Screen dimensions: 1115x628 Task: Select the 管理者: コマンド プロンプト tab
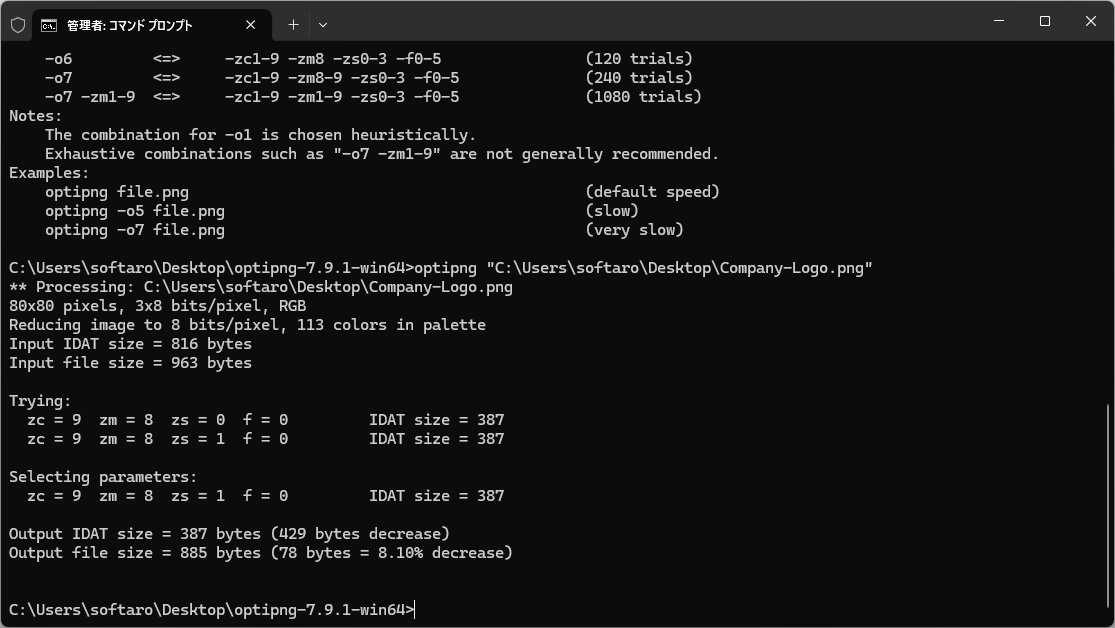142,25
